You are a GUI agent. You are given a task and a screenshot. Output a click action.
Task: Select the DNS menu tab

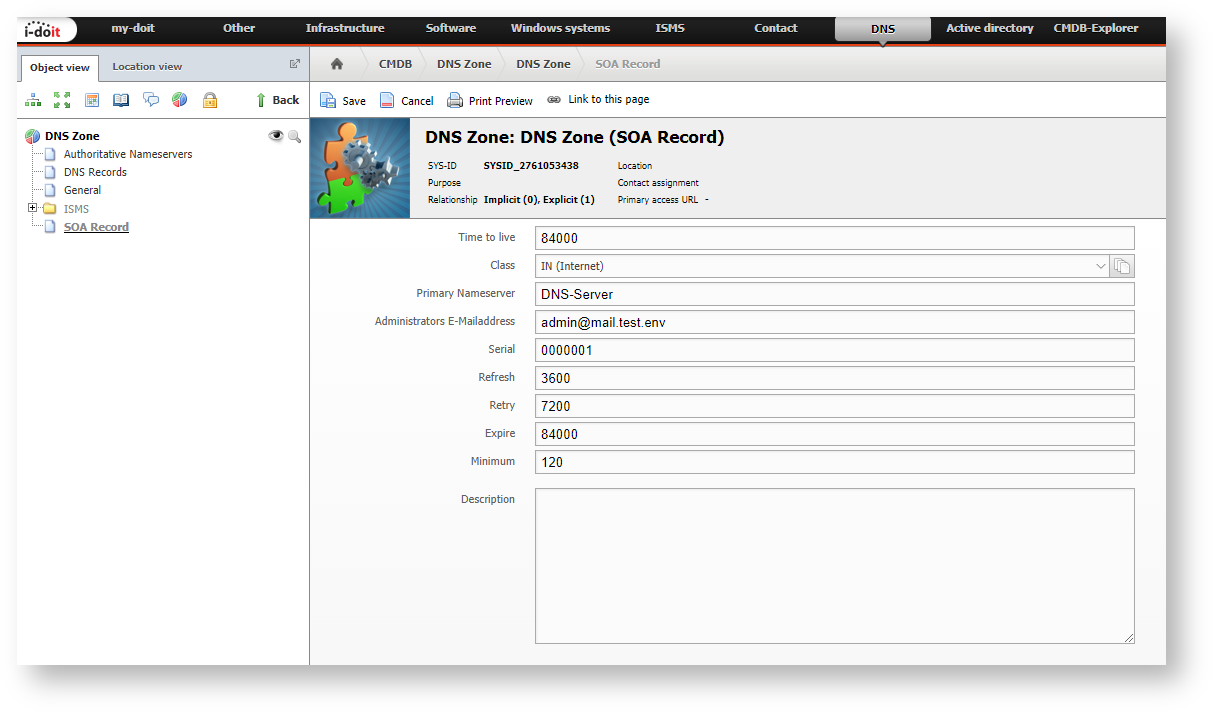(x=883, y=29)
